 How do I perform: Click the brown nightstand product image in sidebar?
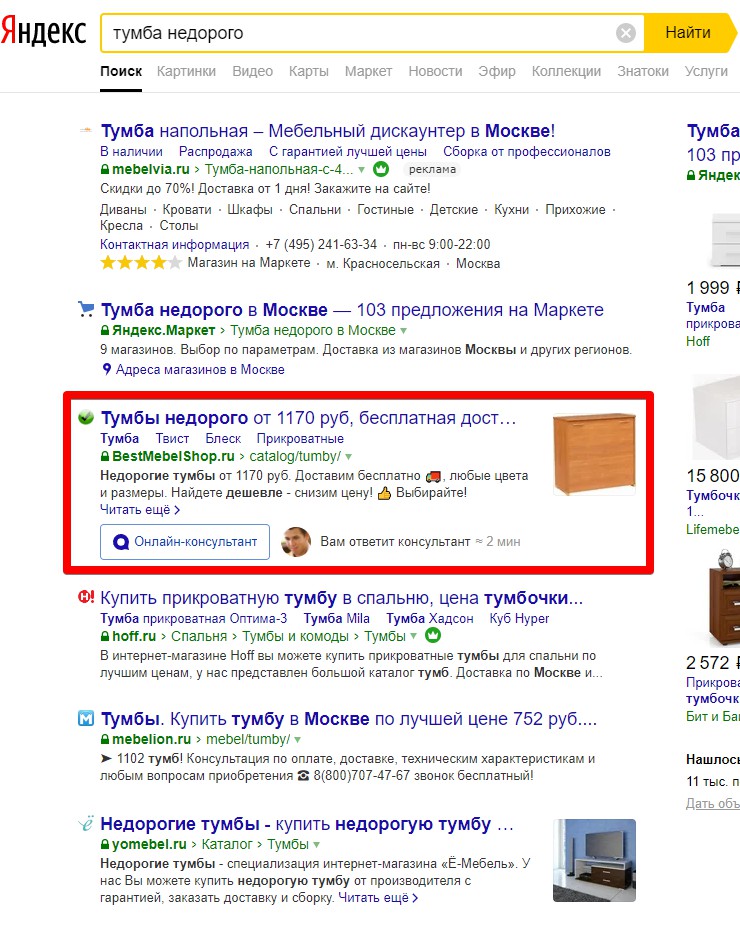pyautogui.click(x=725, y=598)
